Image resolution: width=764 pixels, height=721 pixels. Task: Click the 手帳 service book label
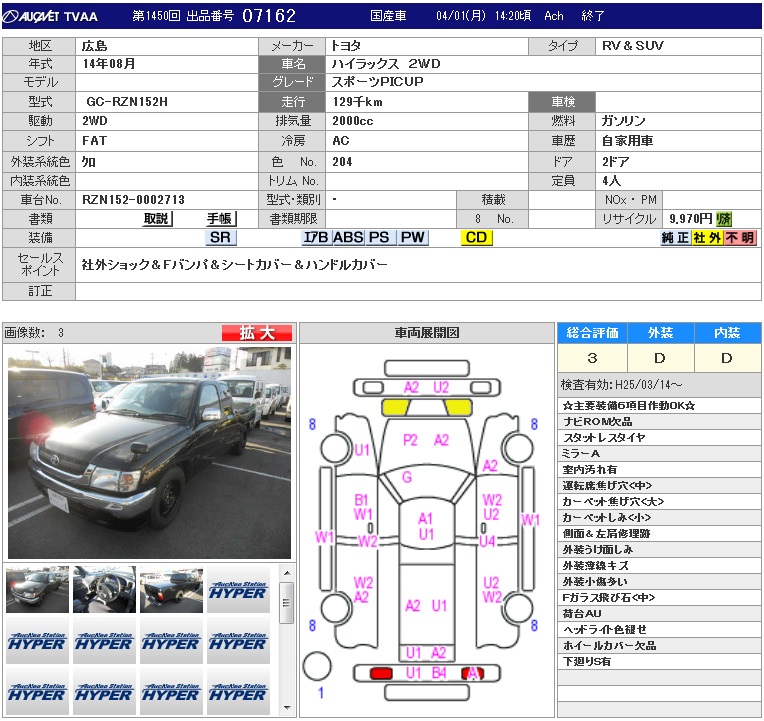220,219
